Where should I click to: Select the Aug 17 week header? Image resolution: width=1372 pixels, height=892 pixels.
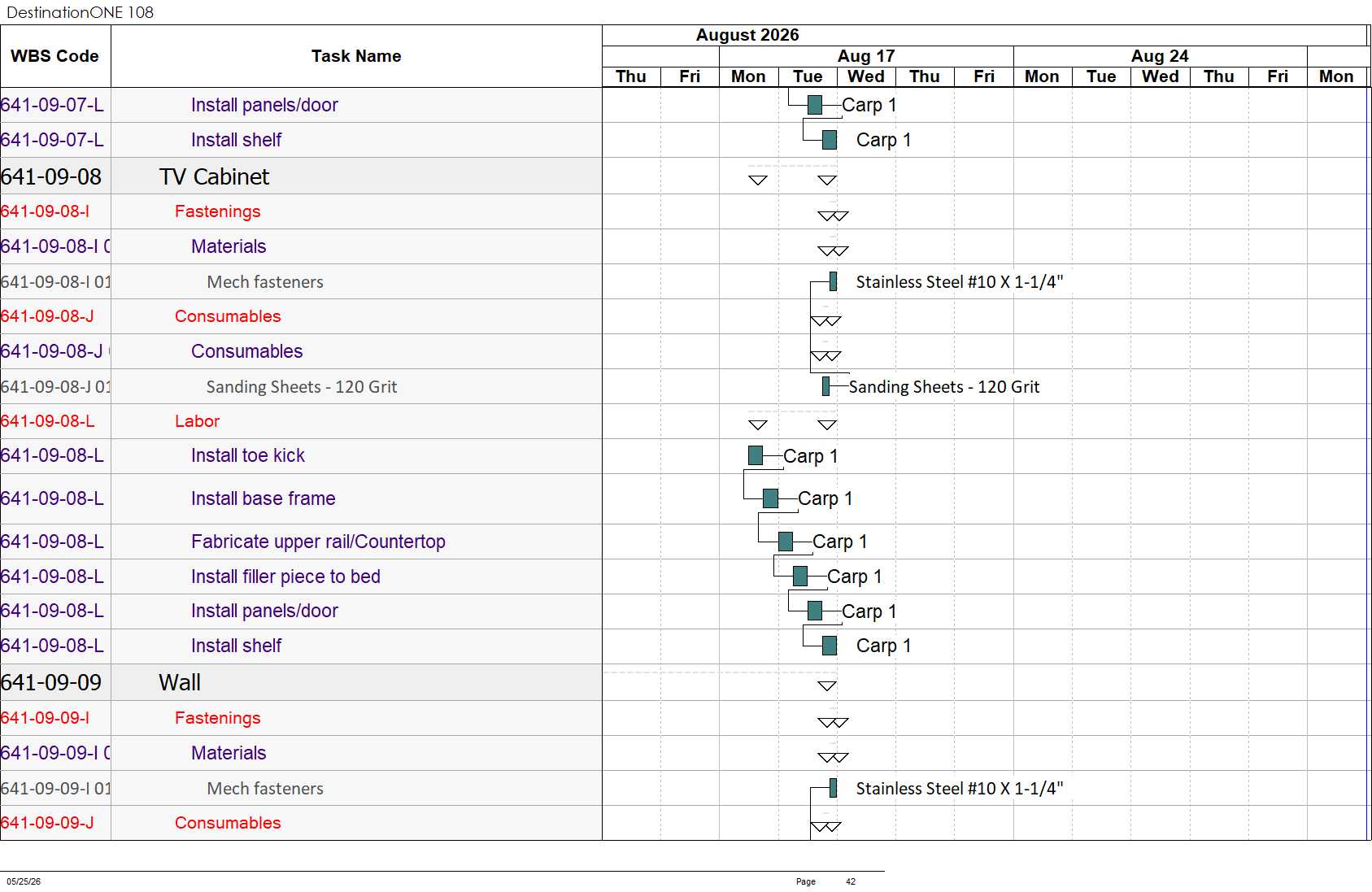[x=866, y=56]
